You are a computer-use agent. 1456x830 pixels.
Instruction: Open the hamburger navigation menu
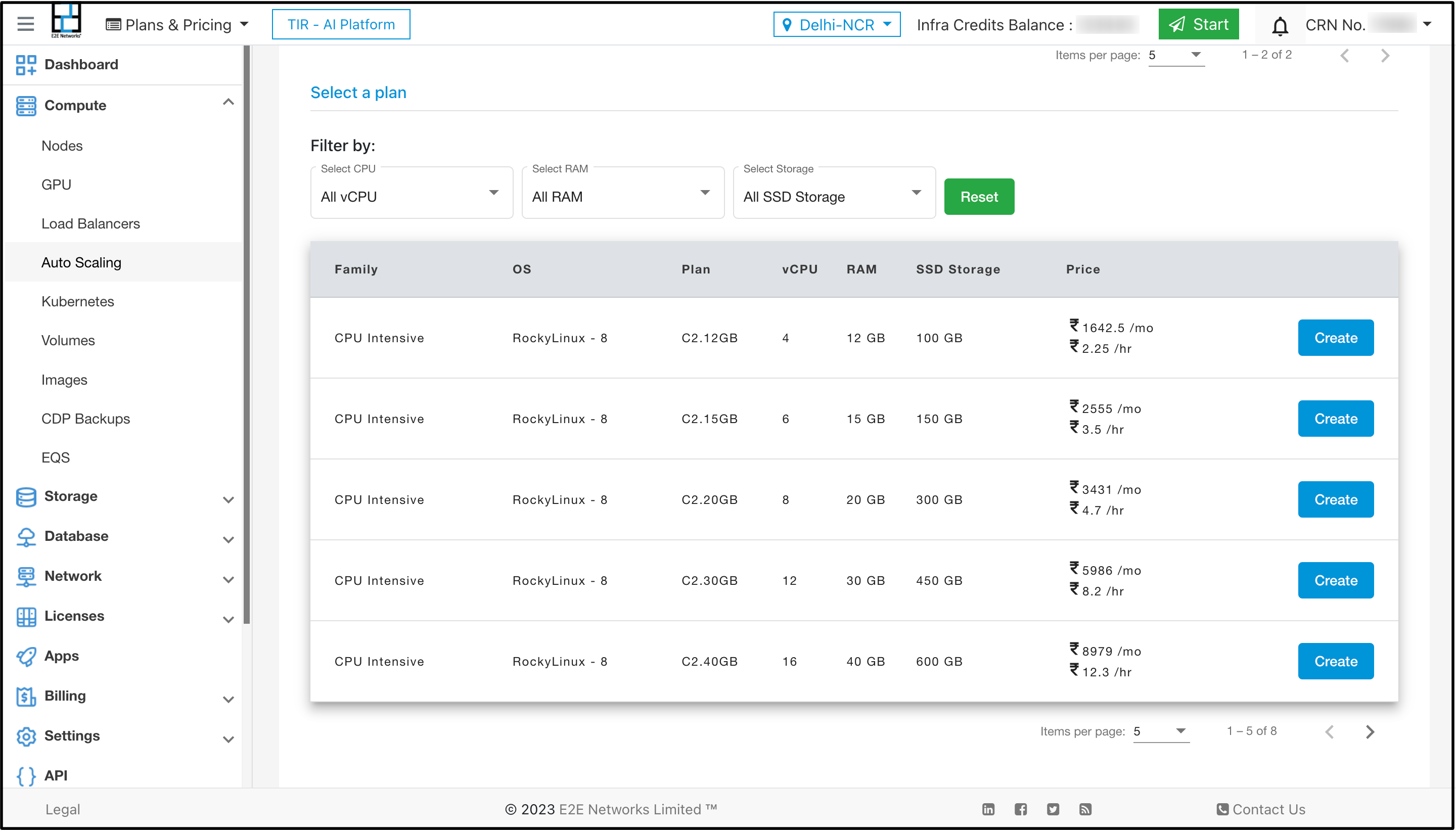click(26, 24)
